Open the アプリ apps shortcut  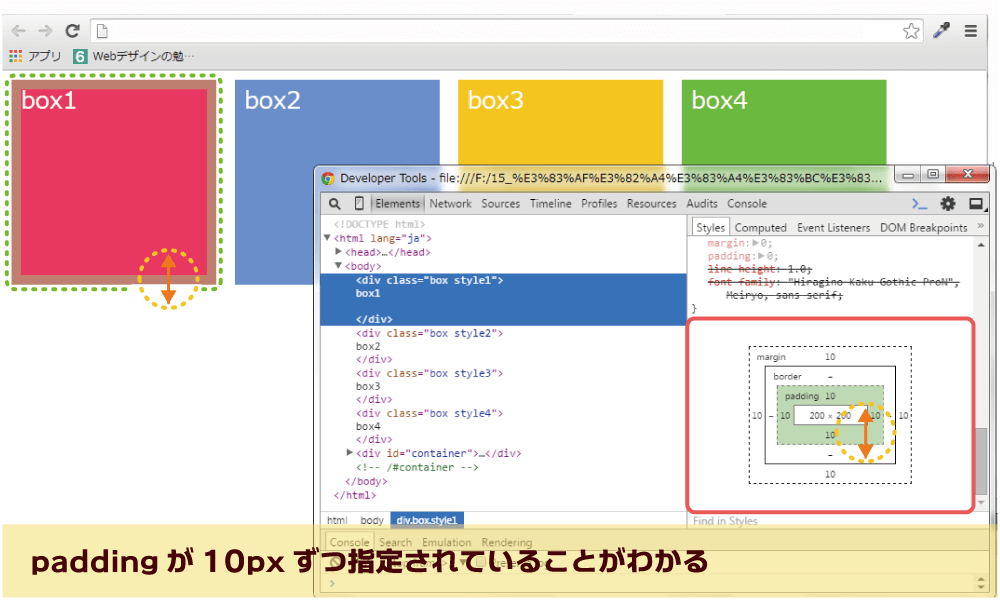[35, 56]
